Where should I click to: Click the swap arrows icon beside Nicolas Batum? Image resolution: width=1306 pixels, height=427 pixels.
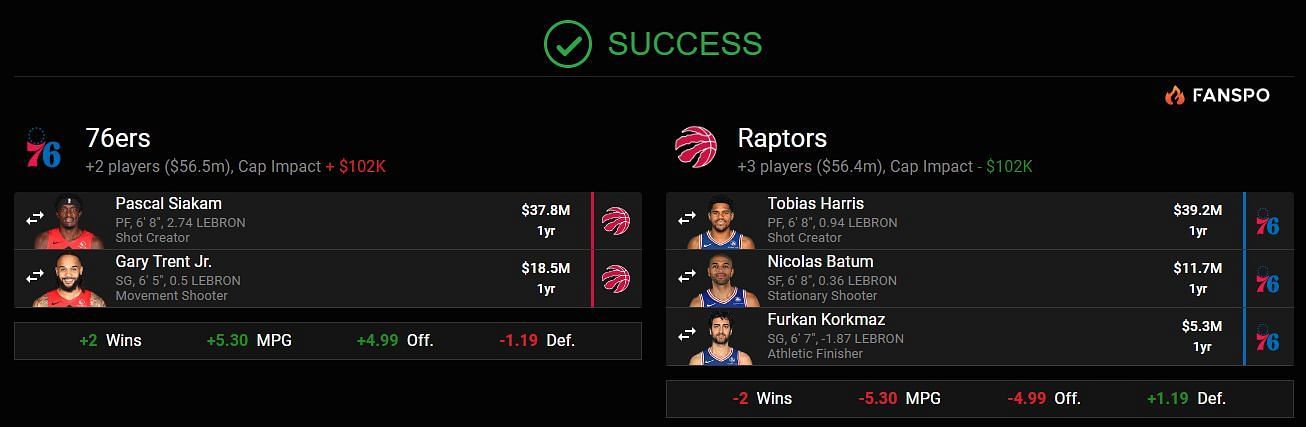pyautogui.click(x=687, y=277)
